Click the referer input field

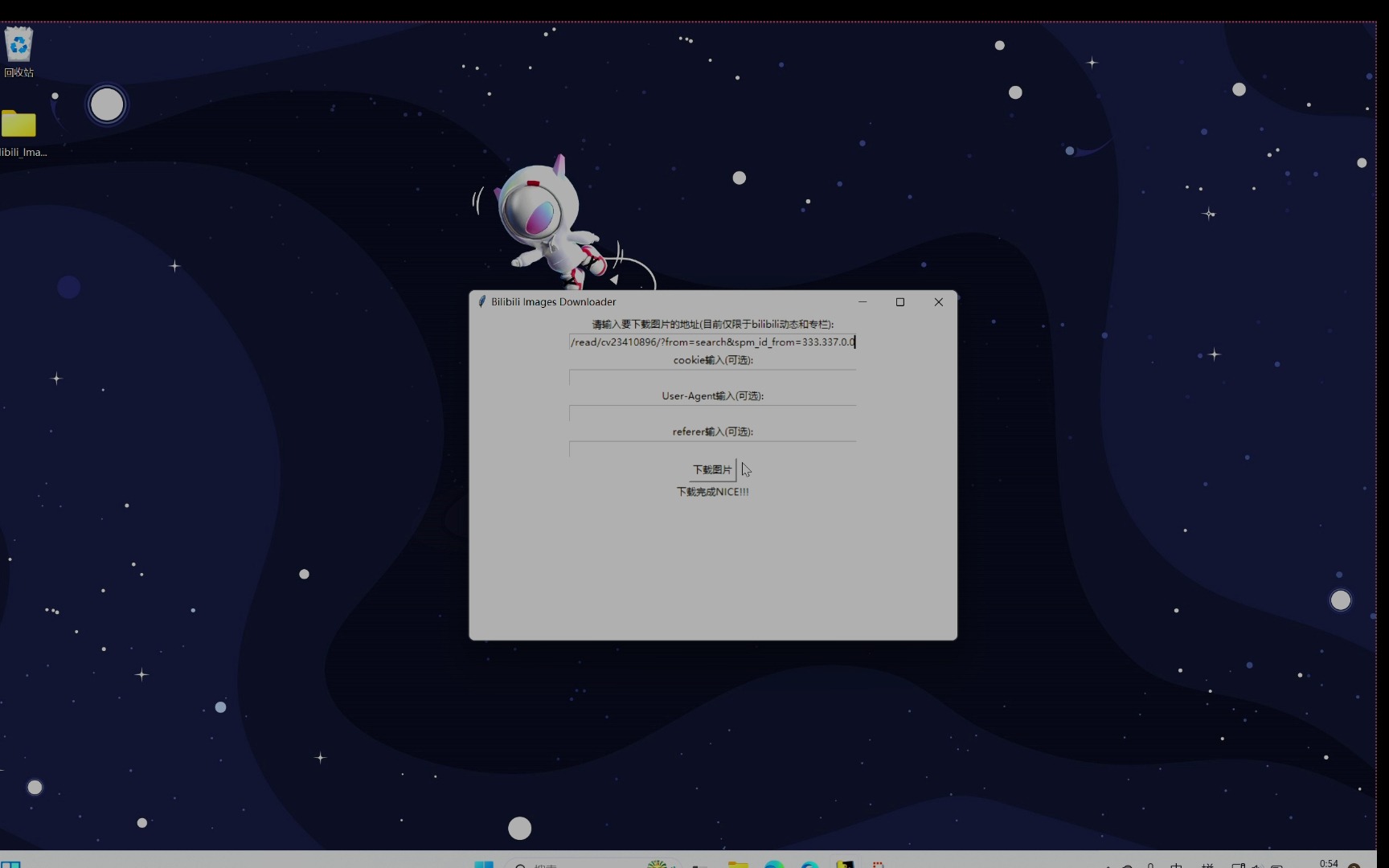(712, 449)
